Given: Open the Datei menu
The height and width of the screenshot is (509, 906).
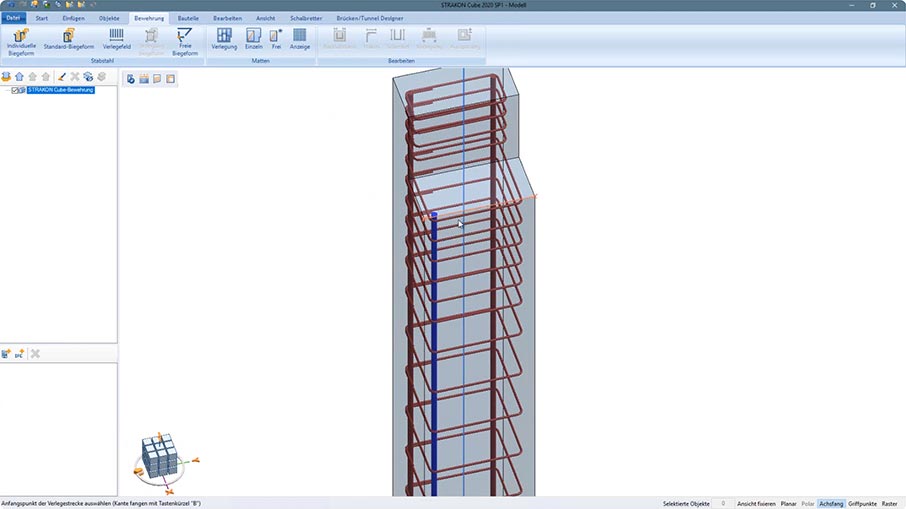Looking at the screenshot, I should 13,18.
